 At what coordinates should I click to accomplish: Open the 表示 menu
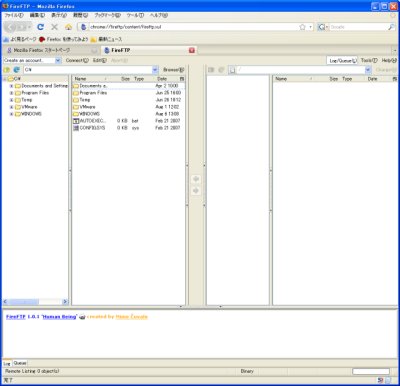pyautogui.click(x=59, y=15)
